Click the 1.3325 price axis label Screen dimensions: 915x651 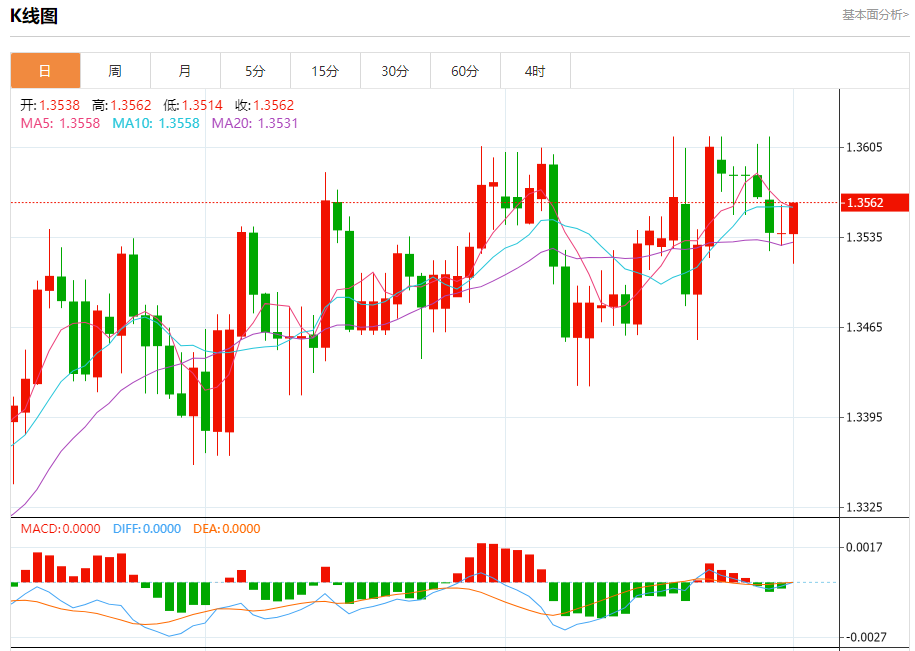(x=865, y=508)
